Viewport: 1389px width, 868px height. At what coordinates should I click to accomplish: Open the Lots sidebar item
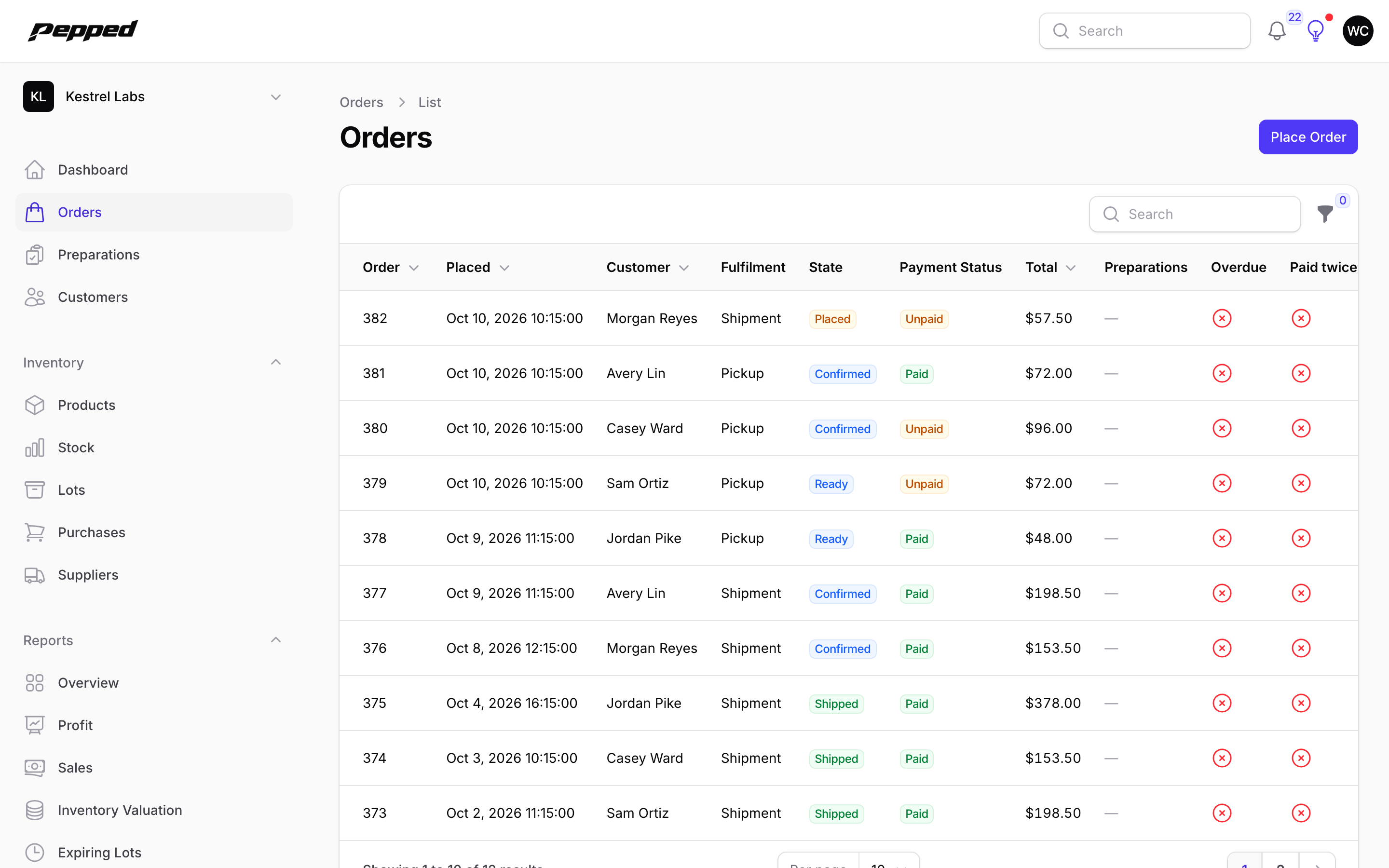pyautogui.click(x=154, y=490)
